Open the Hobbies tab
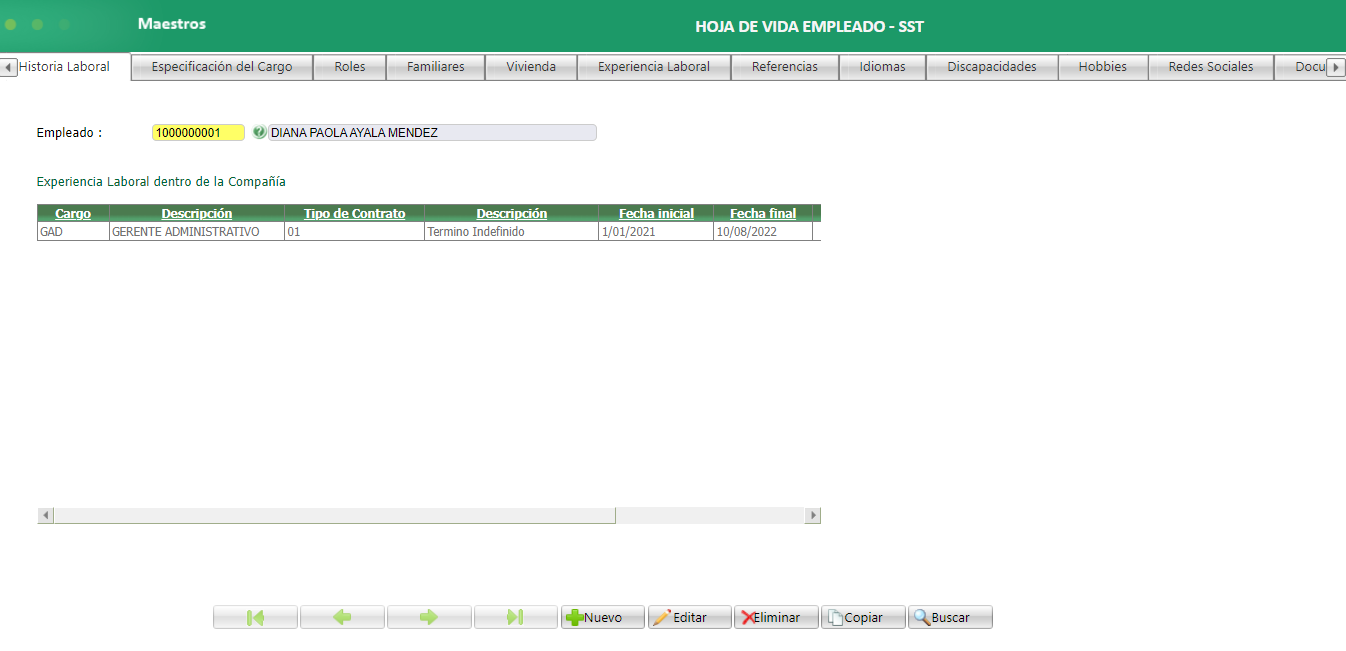The image size is (1346, 651). click(1103, 67)
